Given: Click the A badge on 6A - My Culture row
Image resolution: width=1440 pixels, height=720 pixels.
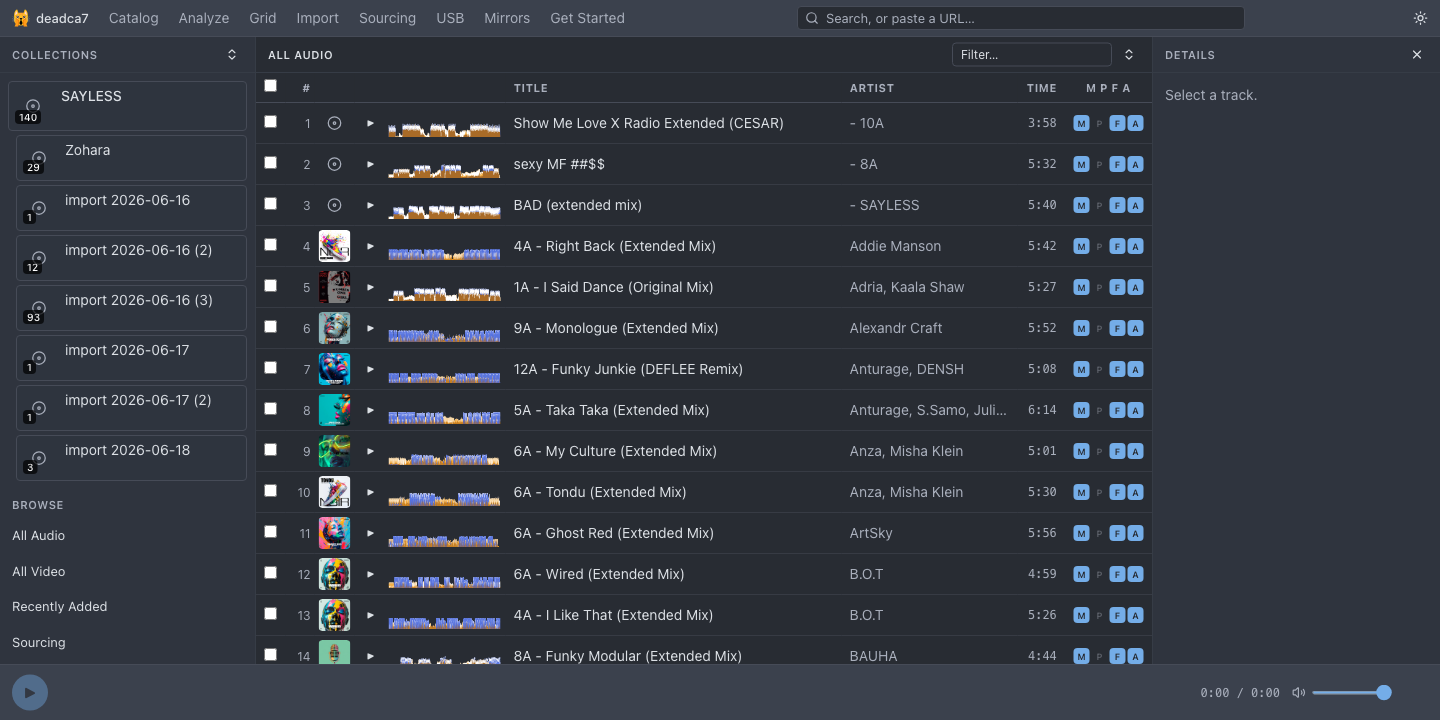Looking at the screenshot, I should point(1135,451).
